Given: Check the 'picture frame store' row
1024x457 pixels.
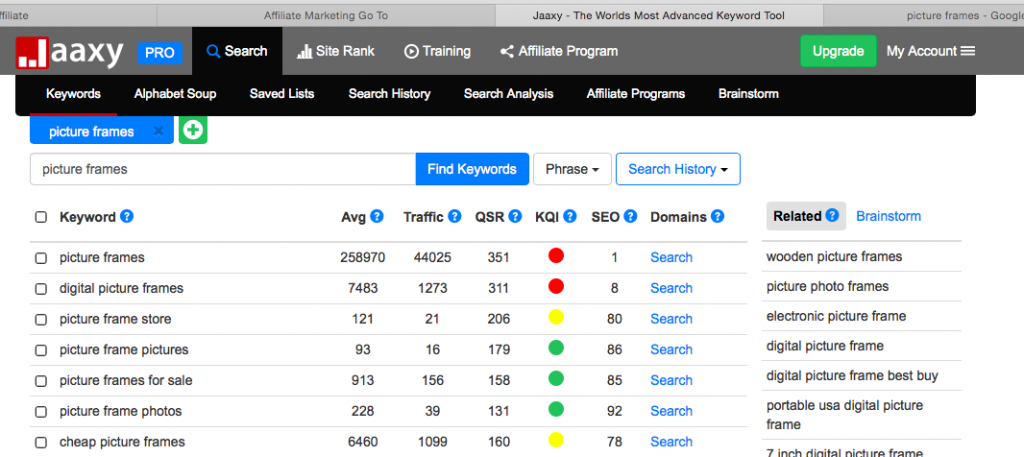Looking at the screenshot, I should point(40,319).
